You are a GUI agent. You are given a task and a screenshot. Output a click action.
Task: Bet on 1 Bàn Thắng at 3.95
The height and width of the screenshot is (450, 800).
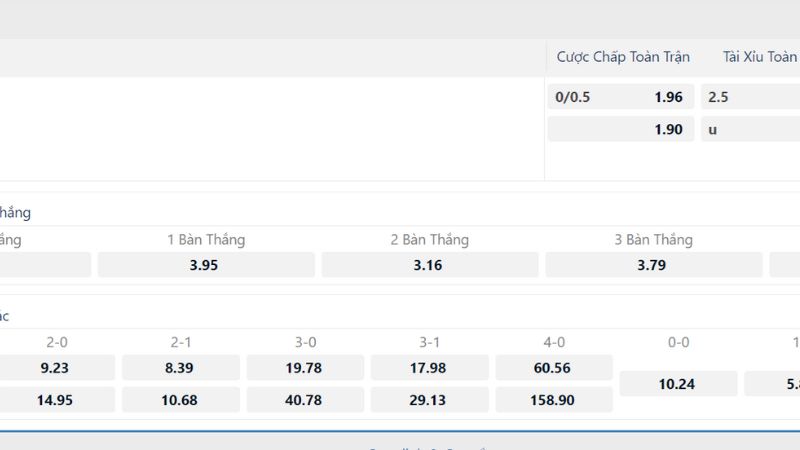pos(206,265)
